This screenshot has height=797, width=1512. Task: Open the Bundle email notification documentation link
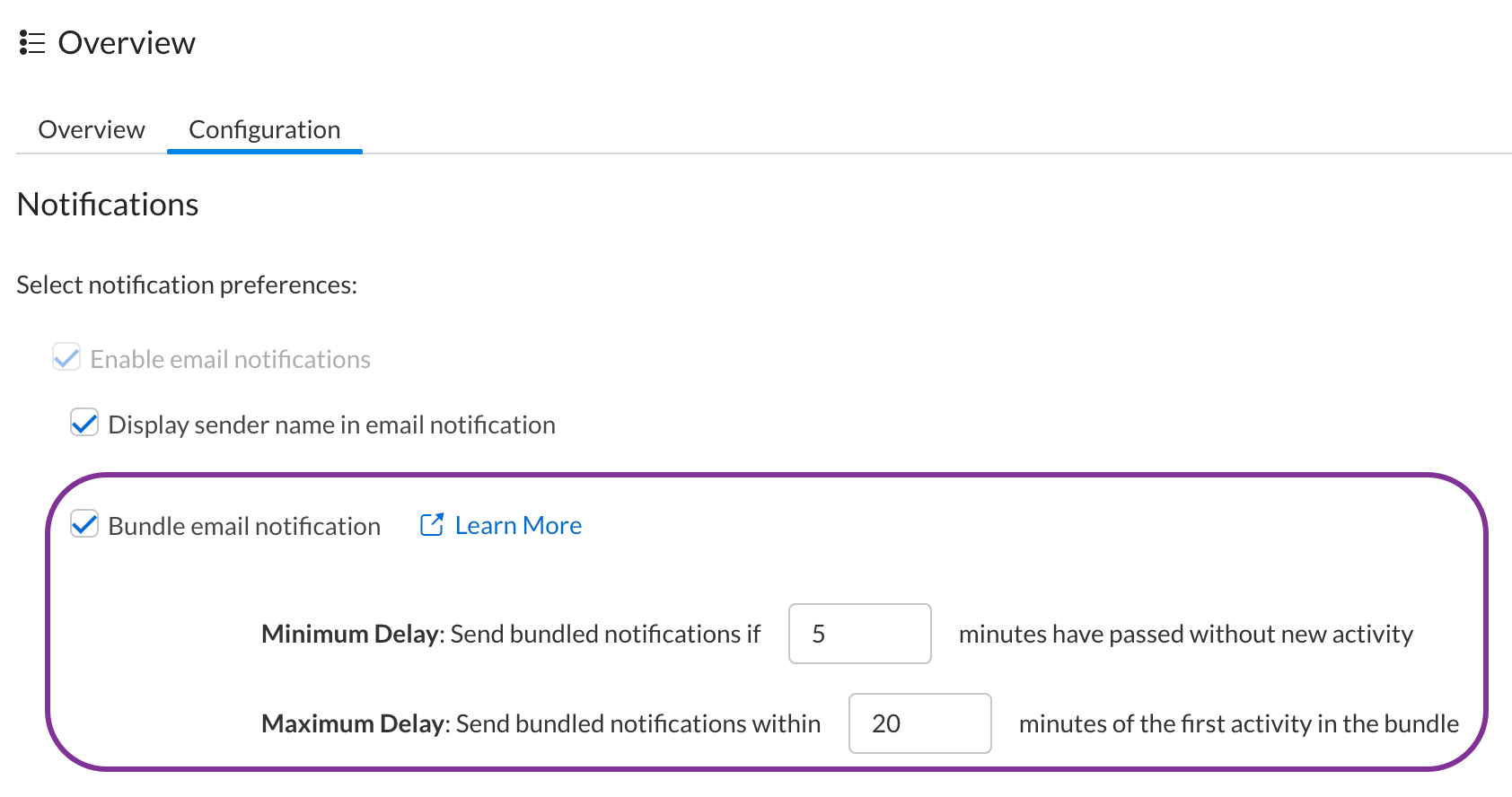click(518, 524)
